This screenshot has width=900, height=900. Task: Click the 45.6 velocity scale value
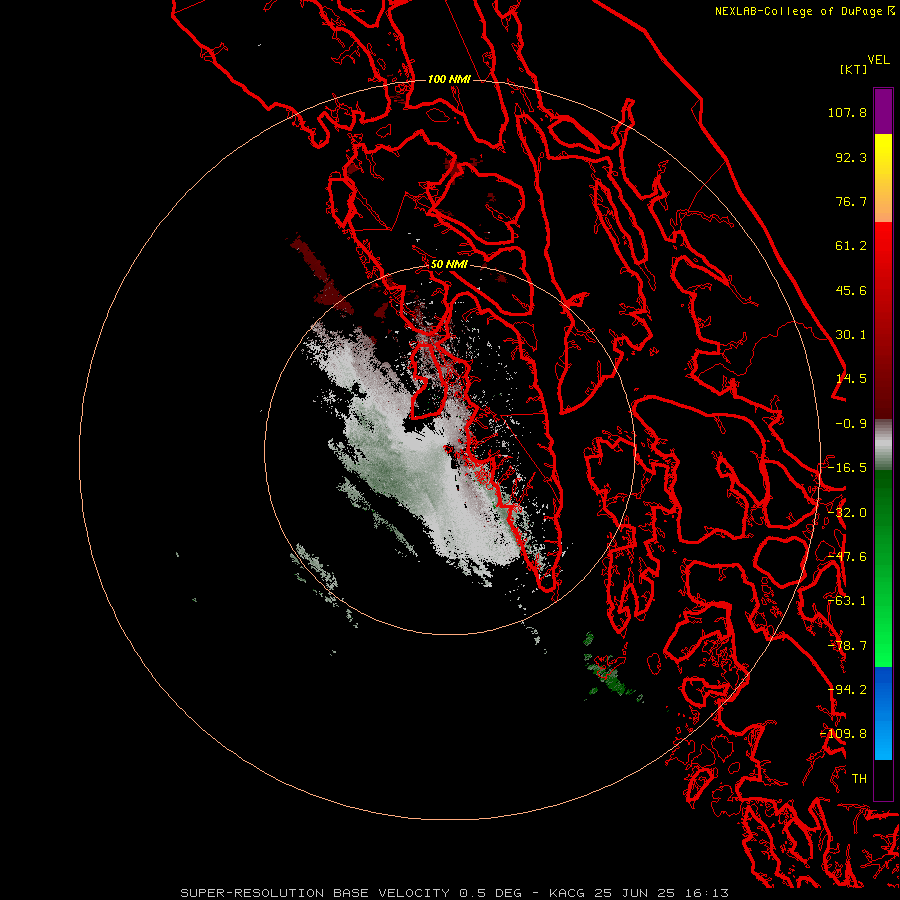pyautogui.click(x=851, y=290)
